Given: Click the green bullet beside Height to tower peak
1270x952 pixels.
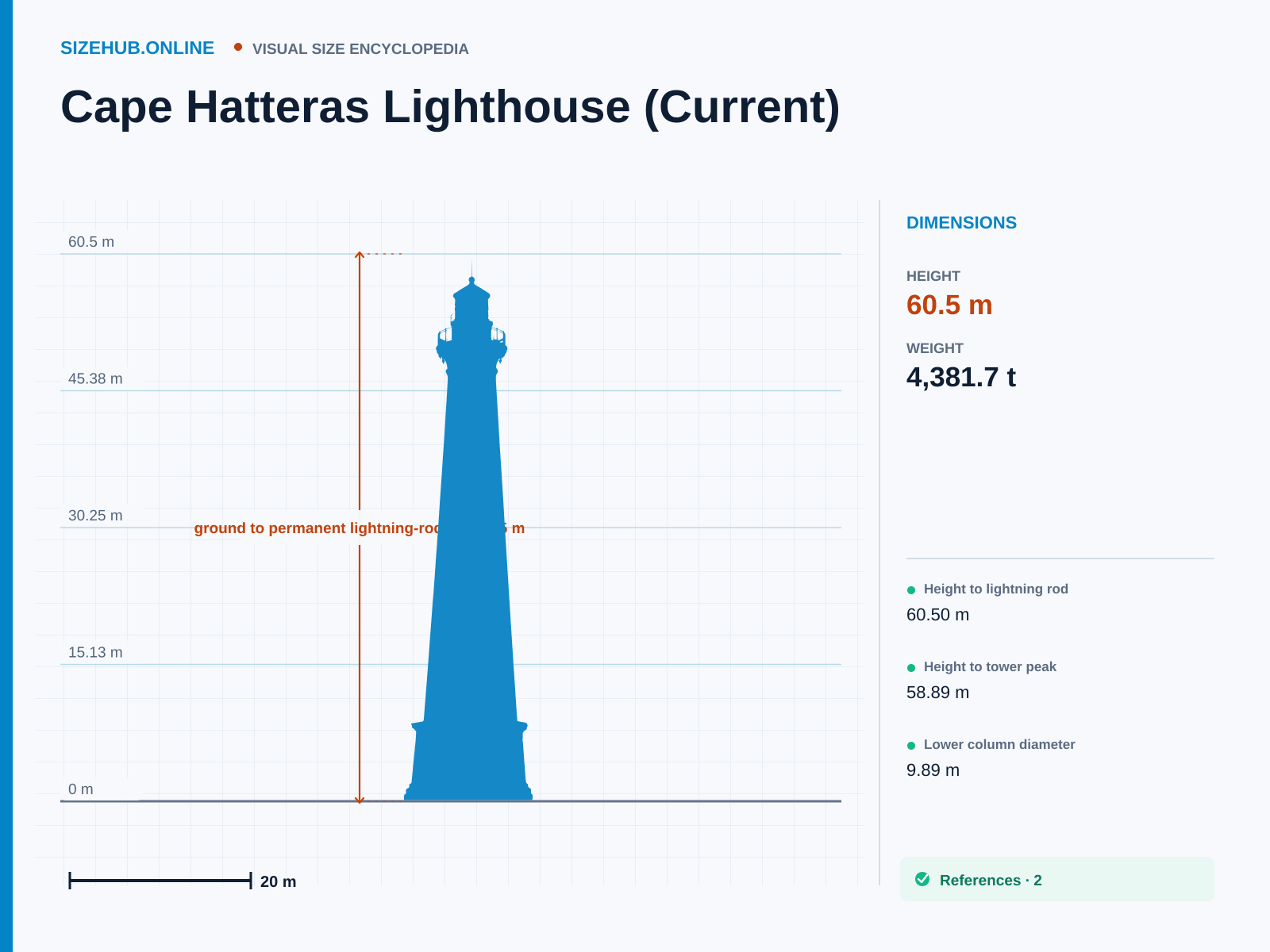Looking at the screenshot, I should point(911,668).
